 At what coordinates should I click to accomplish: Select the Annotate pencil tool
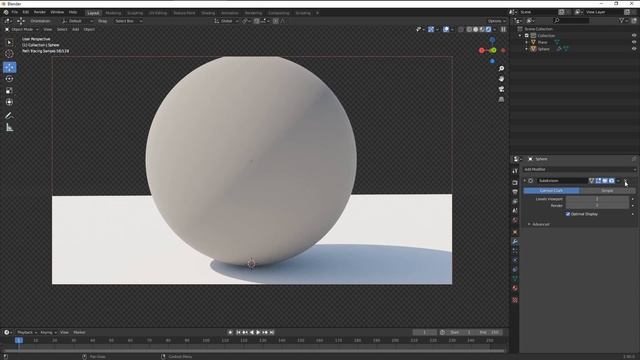[9, 116]
